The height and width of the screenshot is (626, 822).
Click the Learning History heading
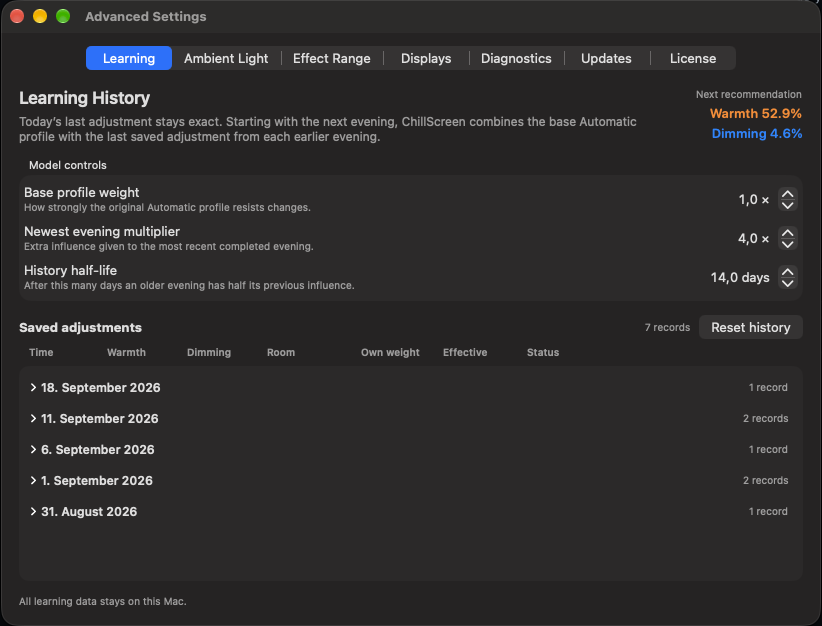pos(84,98)
